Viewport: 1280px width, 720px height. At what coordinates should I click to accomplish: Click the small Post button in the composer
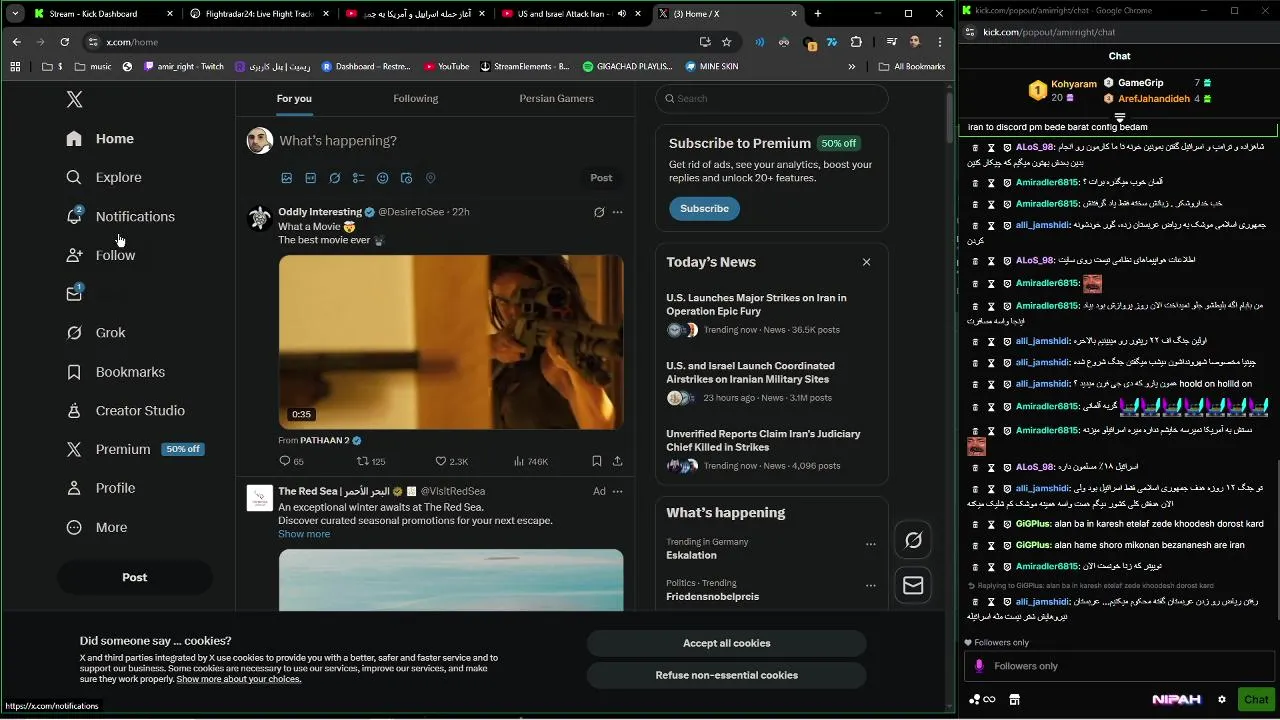(601, 178)
